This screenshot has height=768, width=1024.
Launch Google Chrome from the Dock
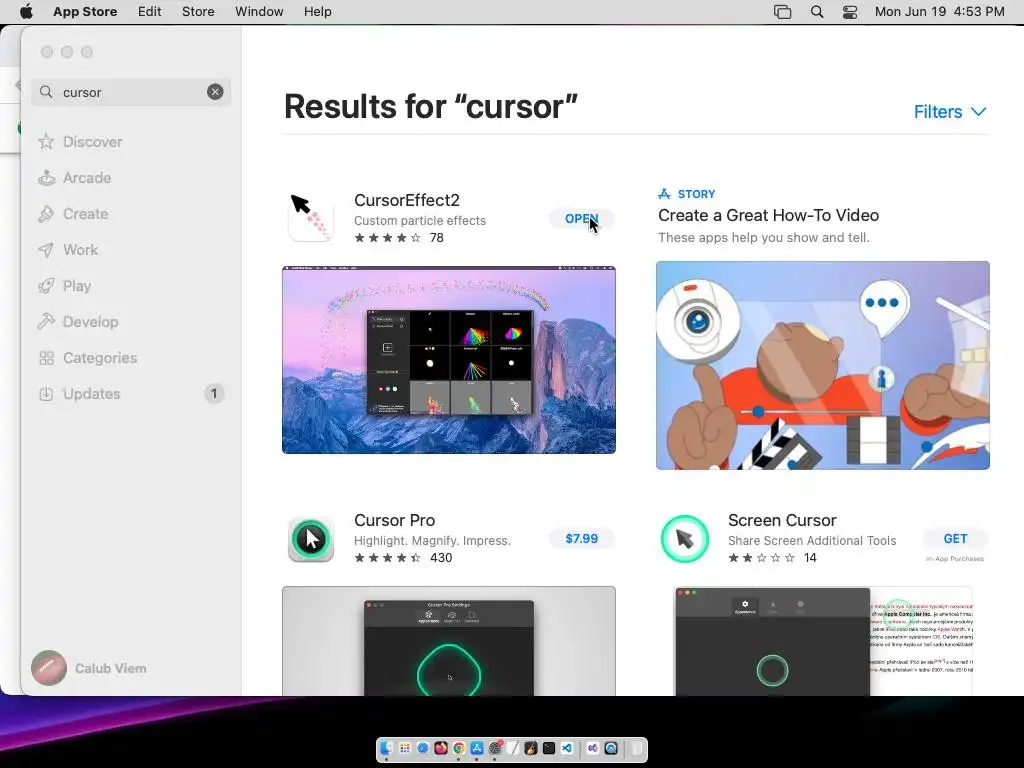(459, 748)
